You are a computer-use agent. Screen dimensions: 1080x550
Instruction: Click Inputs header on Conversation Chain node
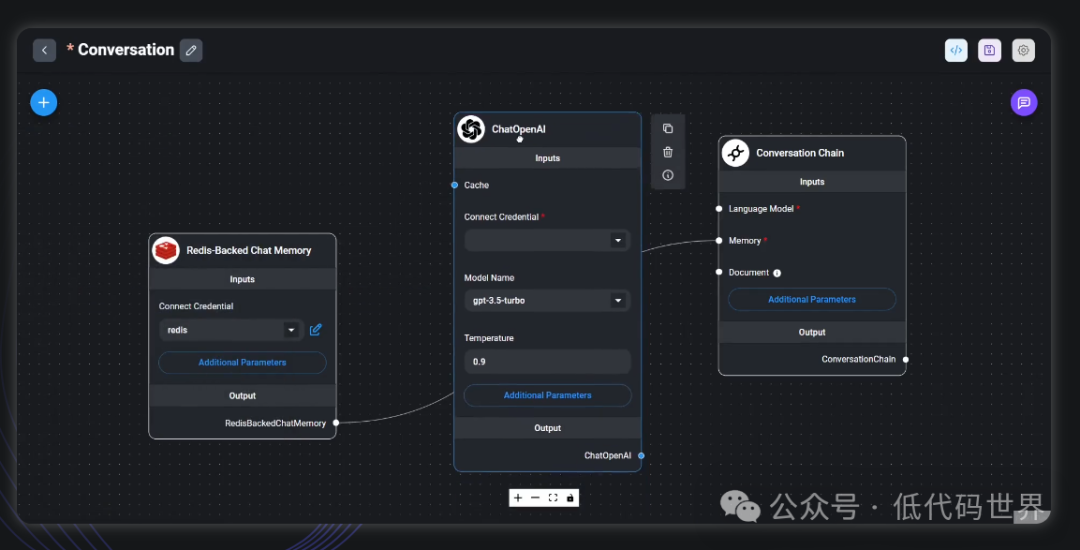tap(812, 182)
